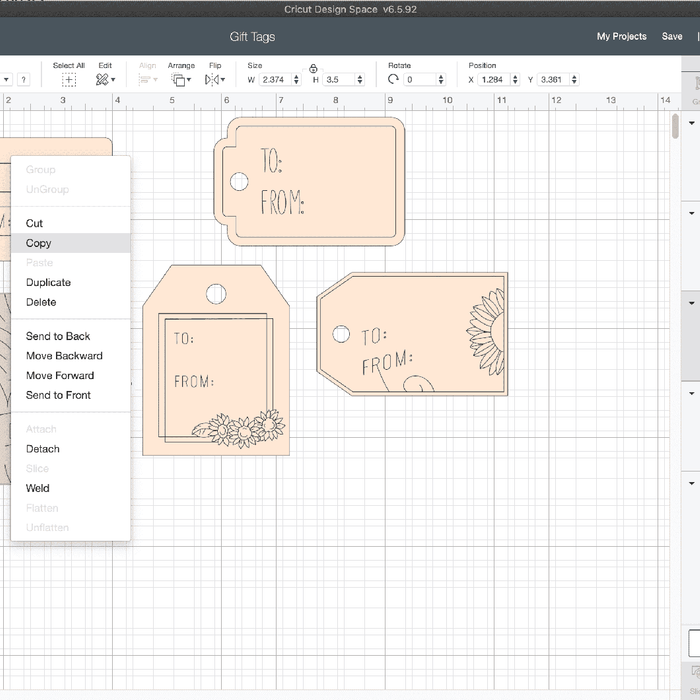Select Send to Front menu entry
This screenshot has width=700, height=700.
tap(58, 395)
